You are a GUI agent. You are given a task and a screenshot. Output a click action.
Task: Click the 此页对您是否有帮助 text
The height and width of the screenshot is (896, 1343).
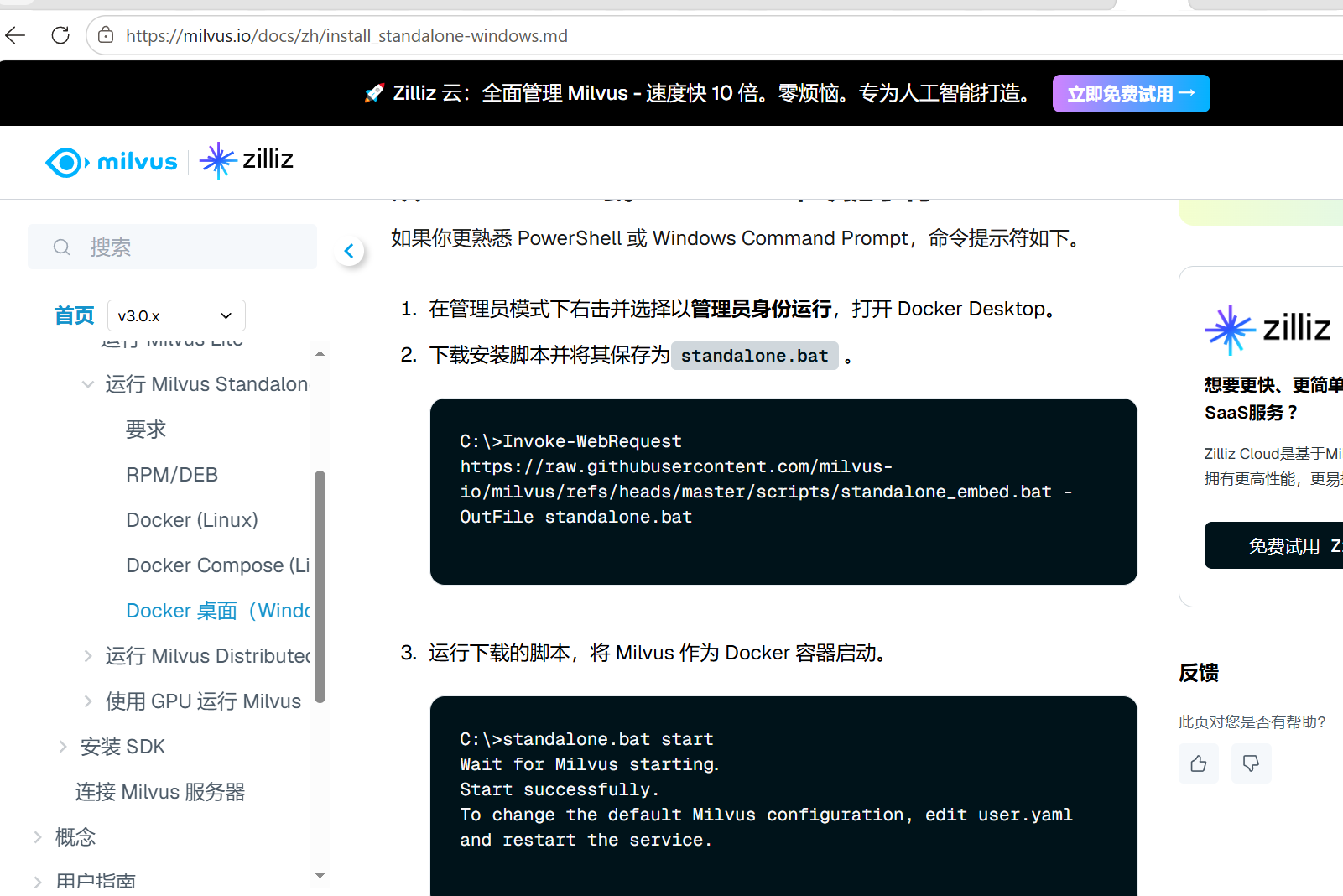[1252, 721]
